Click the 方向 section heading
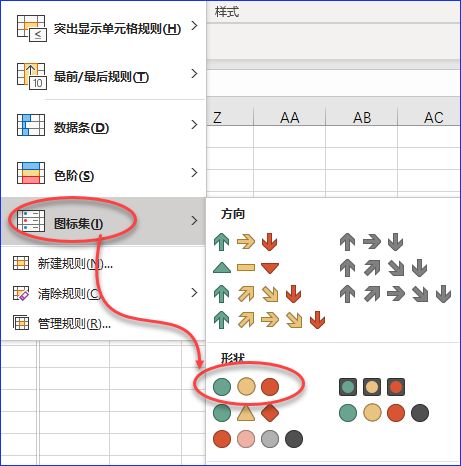This screenshot has height=466, width=461. 233,214
